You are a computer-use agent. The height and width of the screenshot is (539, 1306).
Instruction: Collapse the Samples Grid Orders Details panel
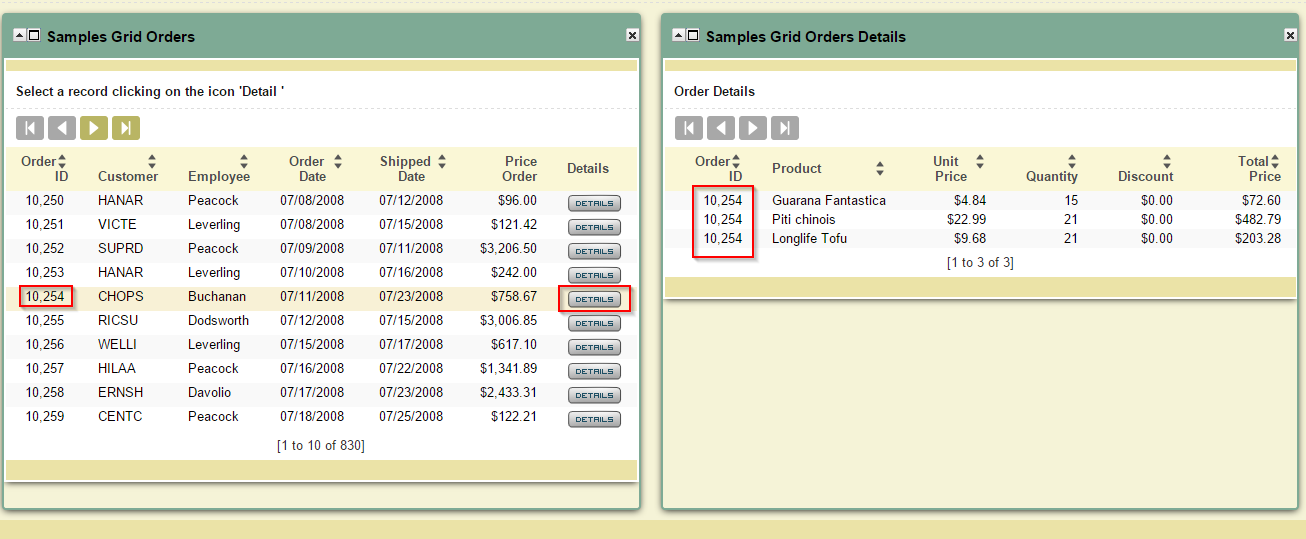point(678,35)
